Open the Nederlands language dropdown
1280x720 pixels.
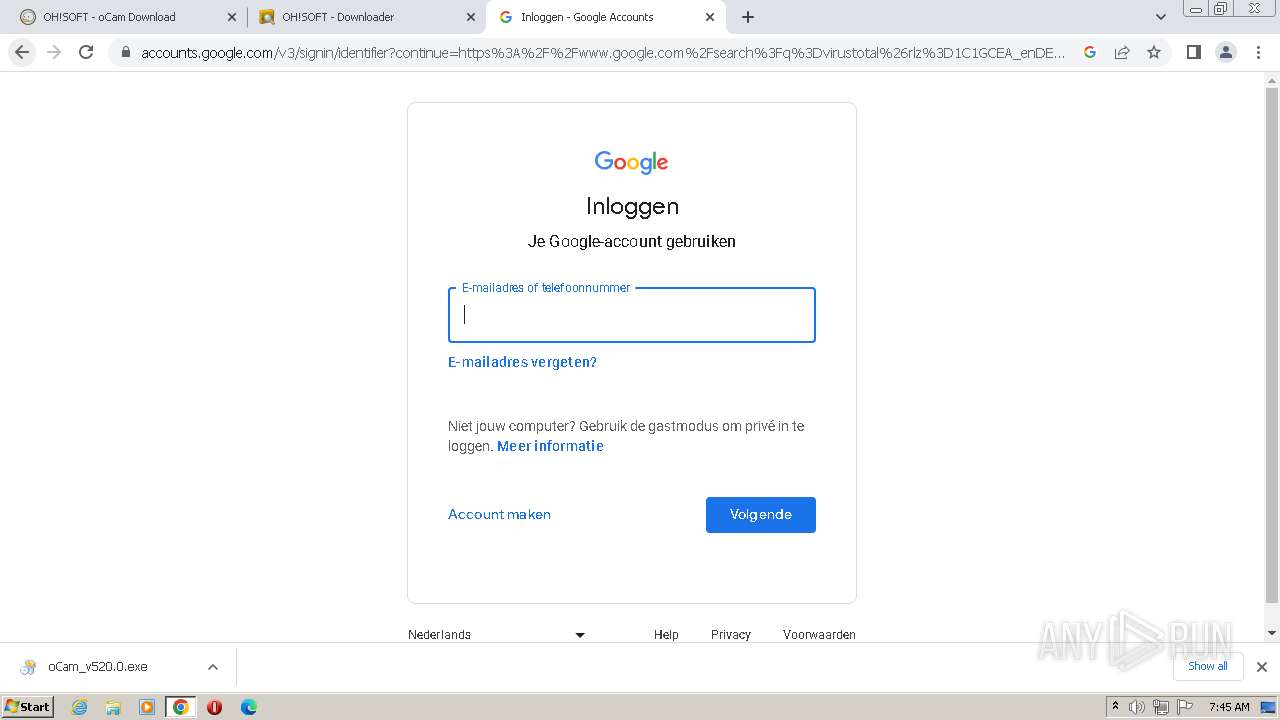[497, 634]
